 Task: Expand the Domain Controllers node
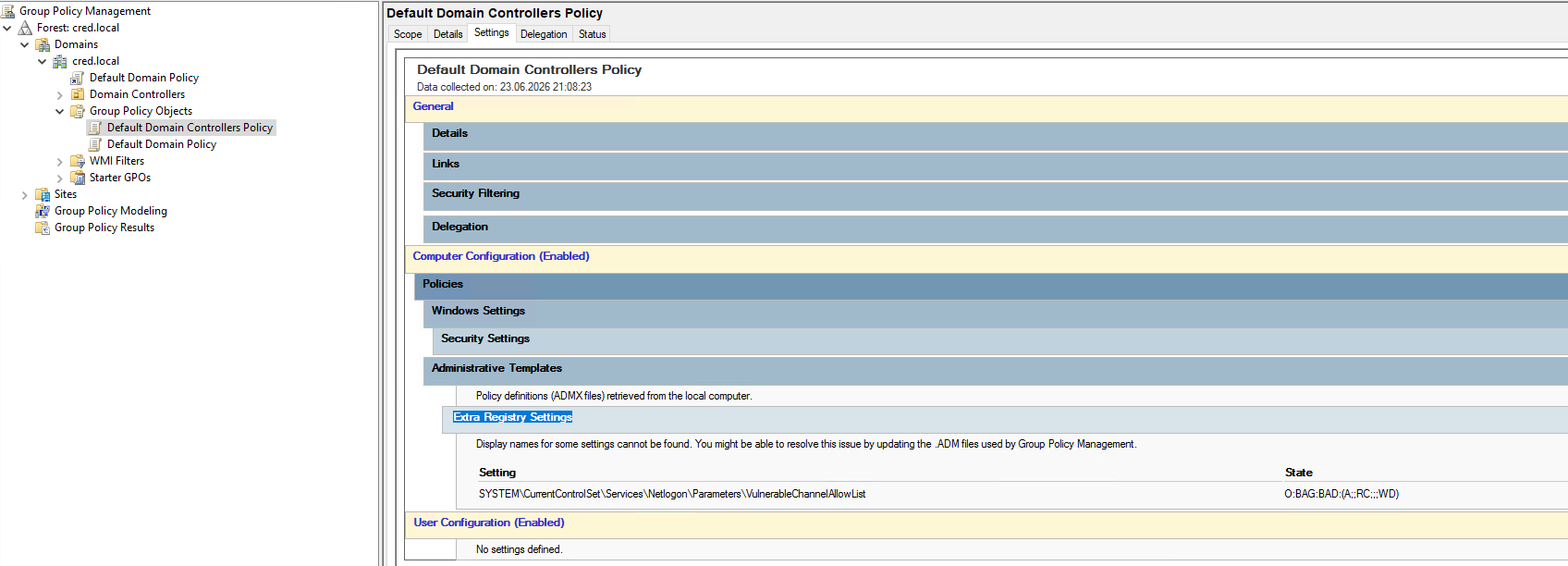coord(60,95)
